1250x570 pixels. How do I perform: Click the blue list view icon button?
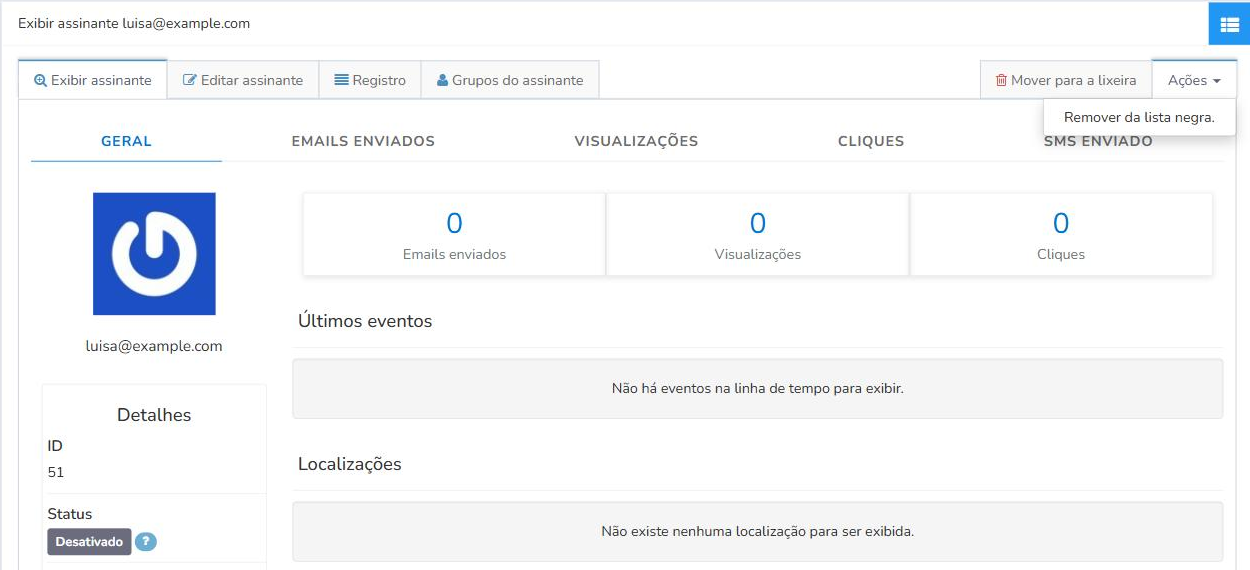1229,24
